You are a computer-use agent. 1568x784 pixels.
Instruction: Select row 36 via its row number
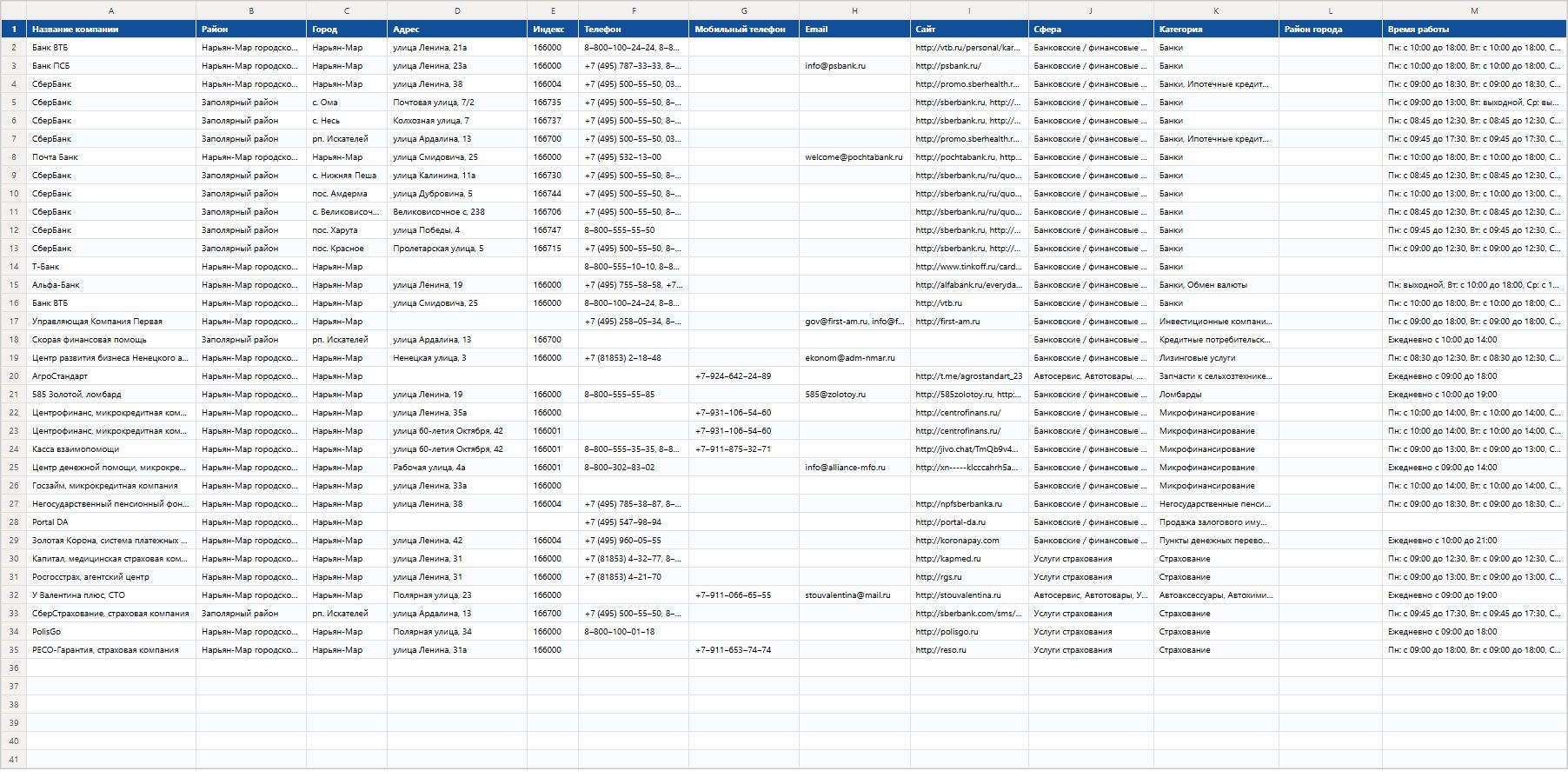[13, 668]
